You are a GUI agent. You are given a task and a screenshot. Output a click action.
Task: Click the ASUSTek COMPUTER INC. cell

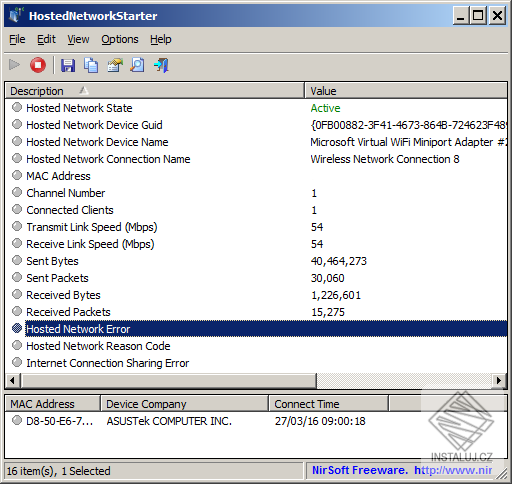click(169, 421)
